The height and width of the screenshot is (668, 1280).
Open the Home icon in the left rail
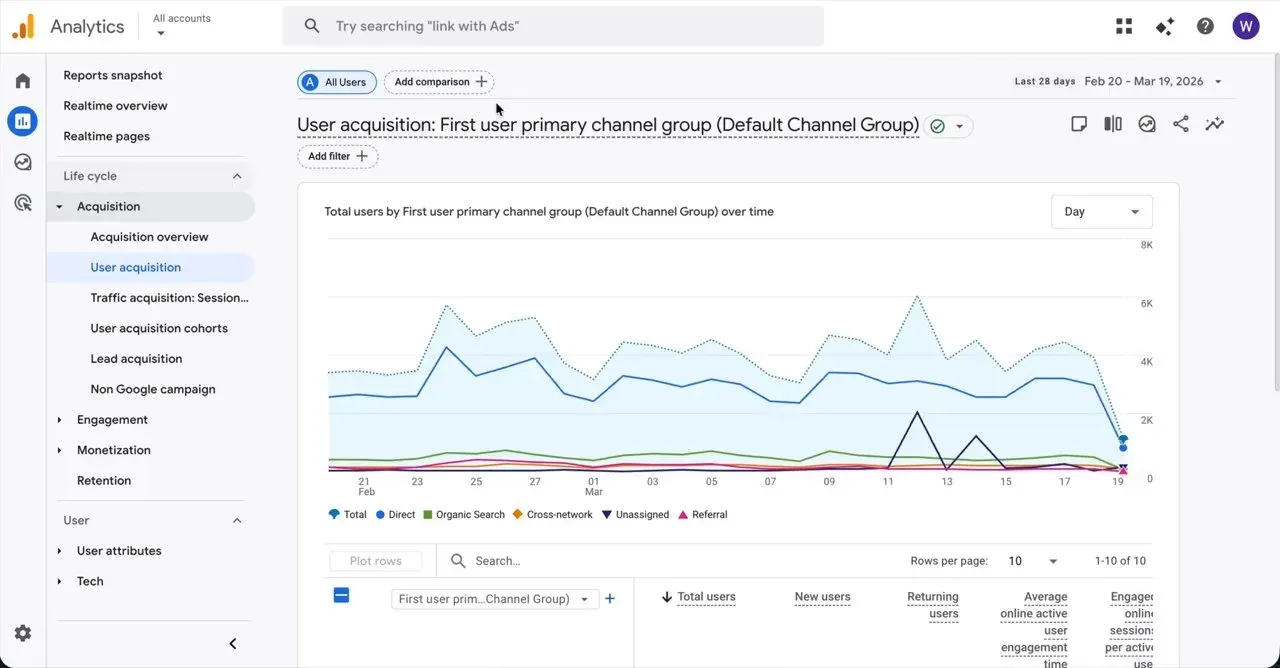pos(22,81)
